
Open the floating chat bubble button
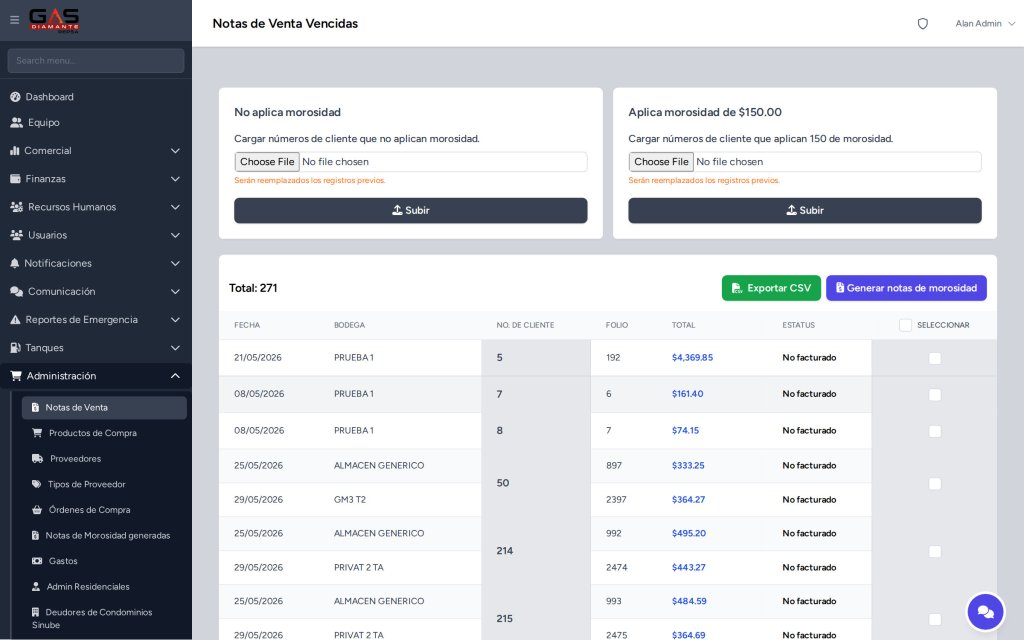coord(985,612)
